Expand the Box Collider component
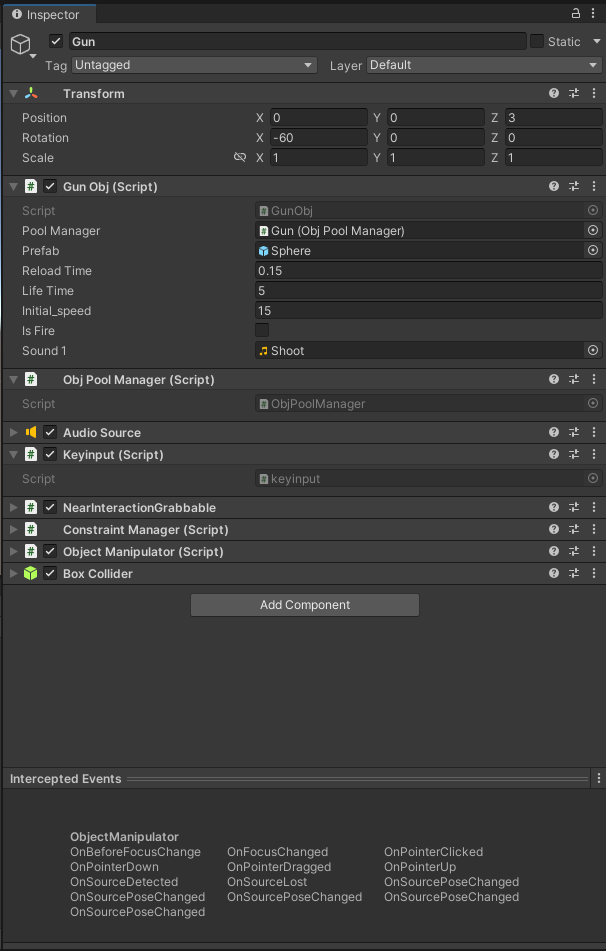This screenshot has height=951, width=606. [13, 573]
